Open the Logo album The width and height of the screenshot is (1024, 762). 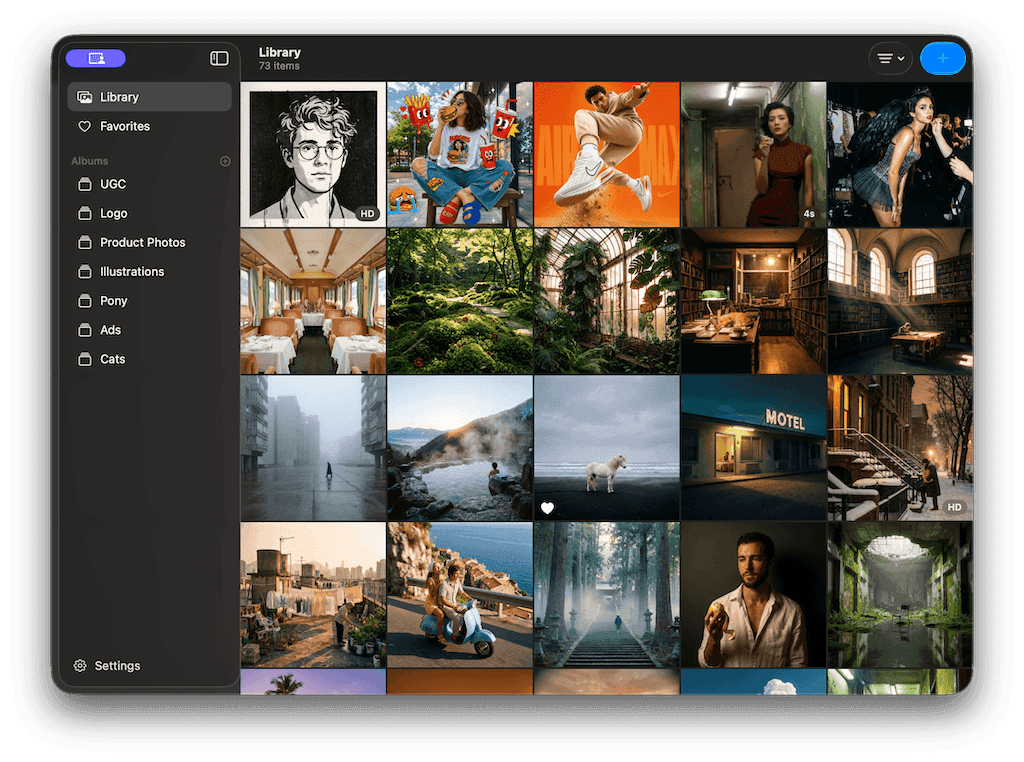point(150,214)
